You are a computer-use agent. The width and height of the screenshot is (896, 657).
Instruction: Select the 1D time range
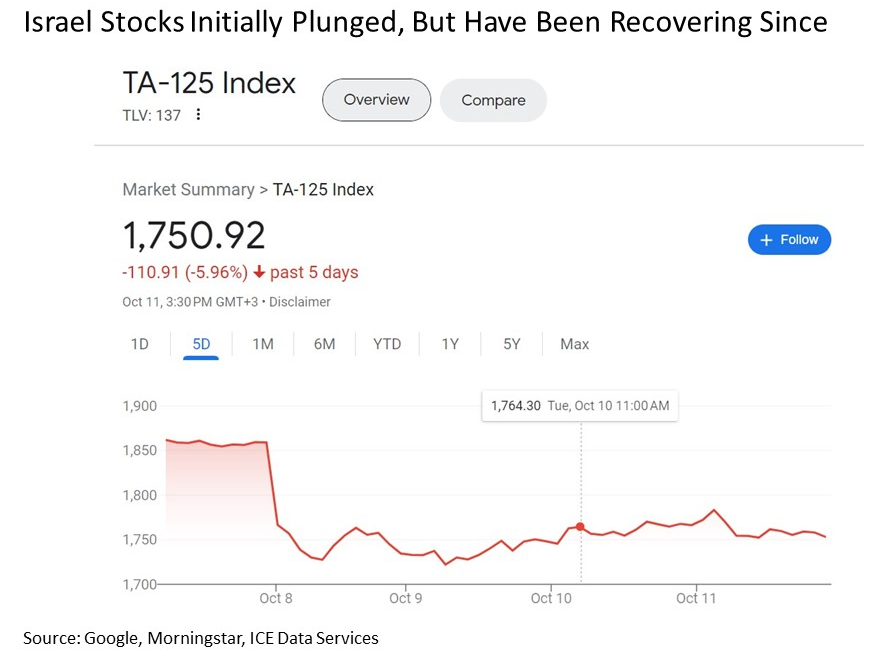click(140, 344)
